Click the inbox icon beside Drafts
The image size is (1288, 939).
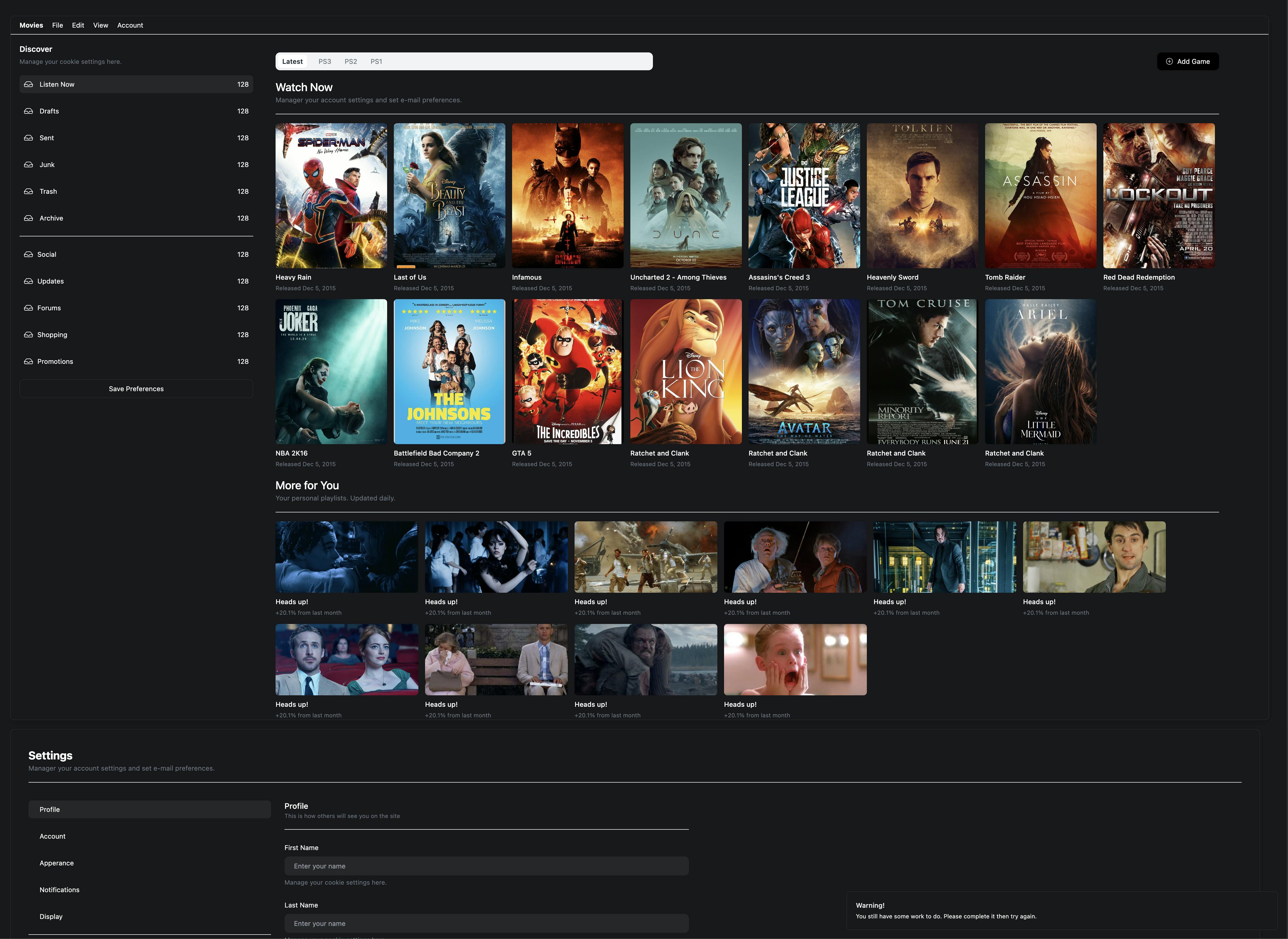click(x=28, y=111)
